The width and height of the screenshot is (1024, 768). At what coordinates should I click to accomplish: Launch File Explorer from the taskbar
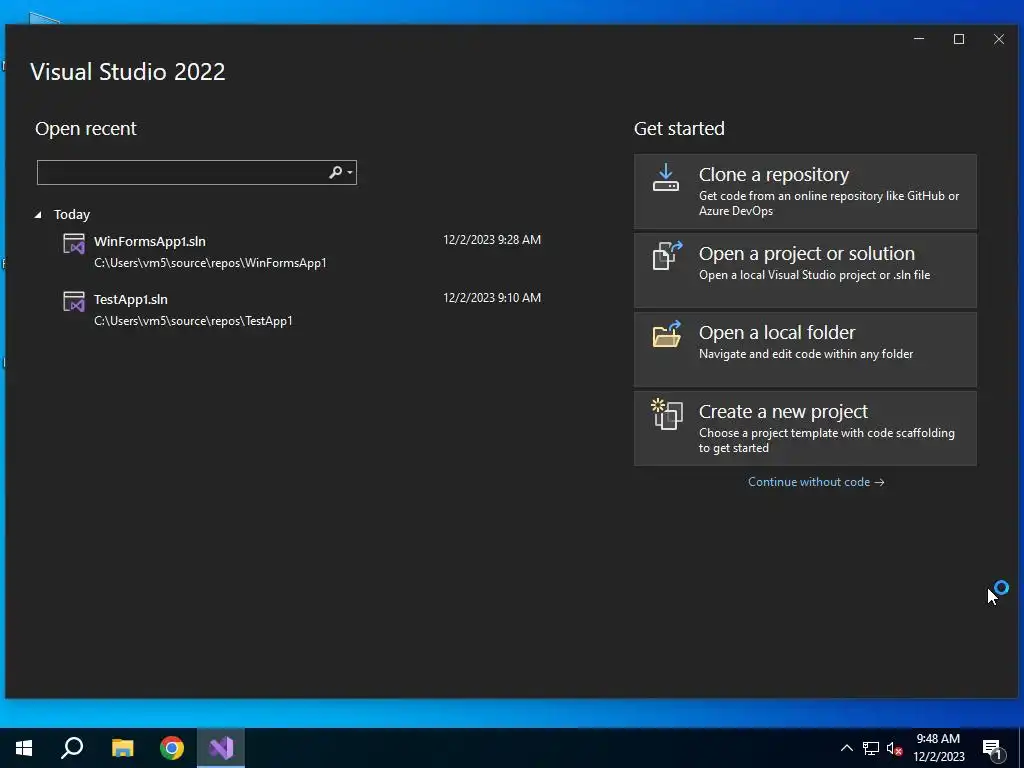(x=122, y=748)
